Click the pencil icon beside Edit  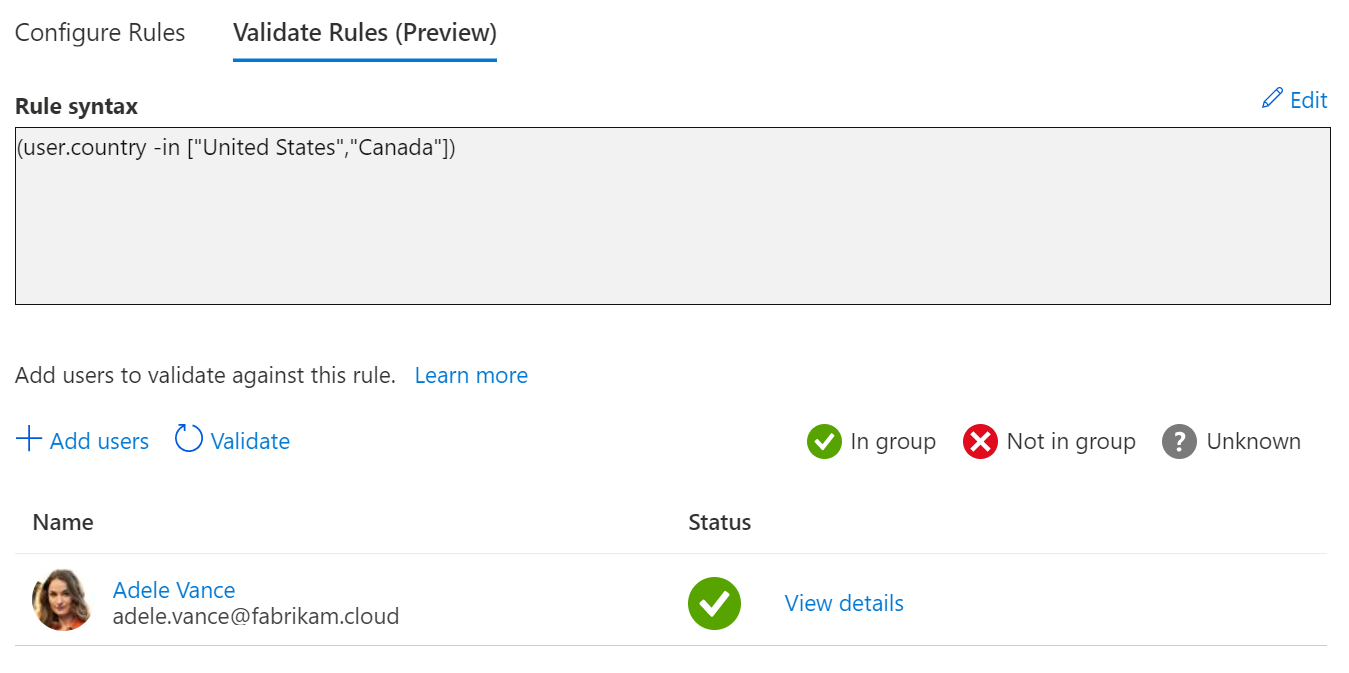pyautogui.click(x=1272, y=98)
